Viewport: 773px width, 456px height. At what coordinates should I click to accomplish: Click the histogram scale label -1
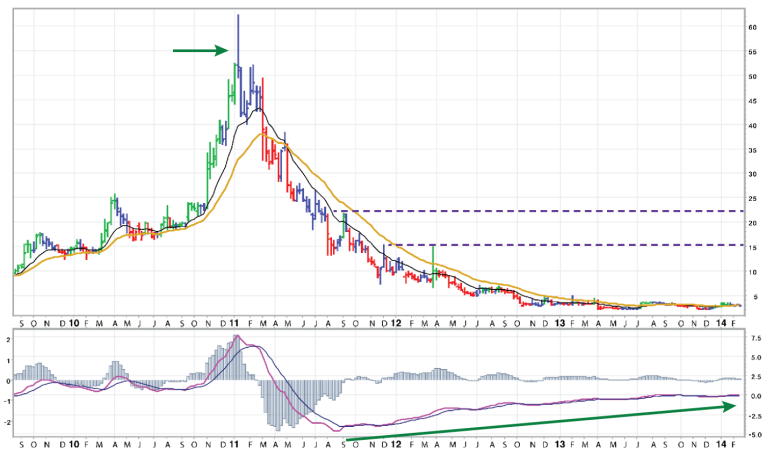[x=7, y=401]
